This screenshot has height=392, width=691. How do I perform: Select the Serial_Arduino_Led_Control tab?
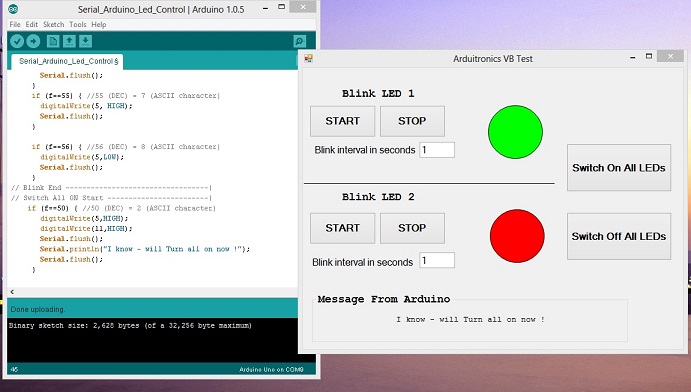(x=67, y=61)
